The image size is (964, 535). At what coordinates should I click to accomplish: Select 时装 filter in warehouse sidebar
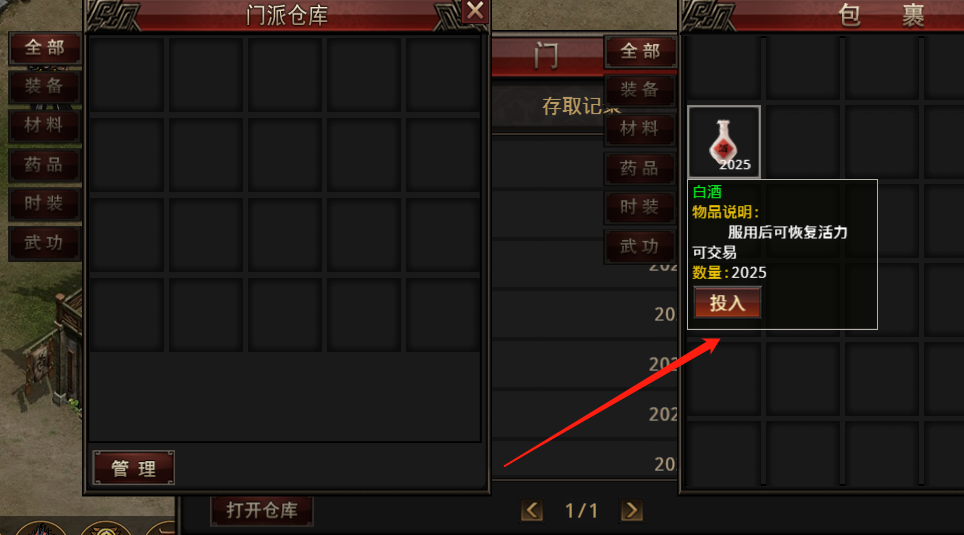coord(44,204)
